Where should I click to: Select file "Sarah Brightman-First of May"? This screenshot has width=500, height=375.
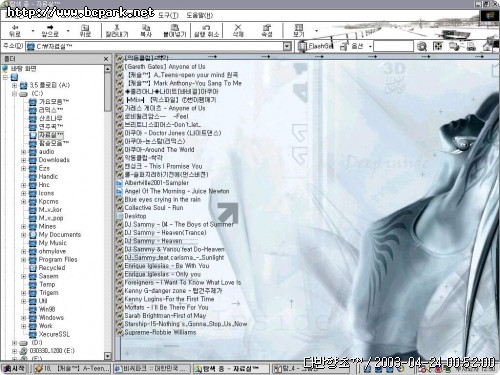click(x=165, y=316)
